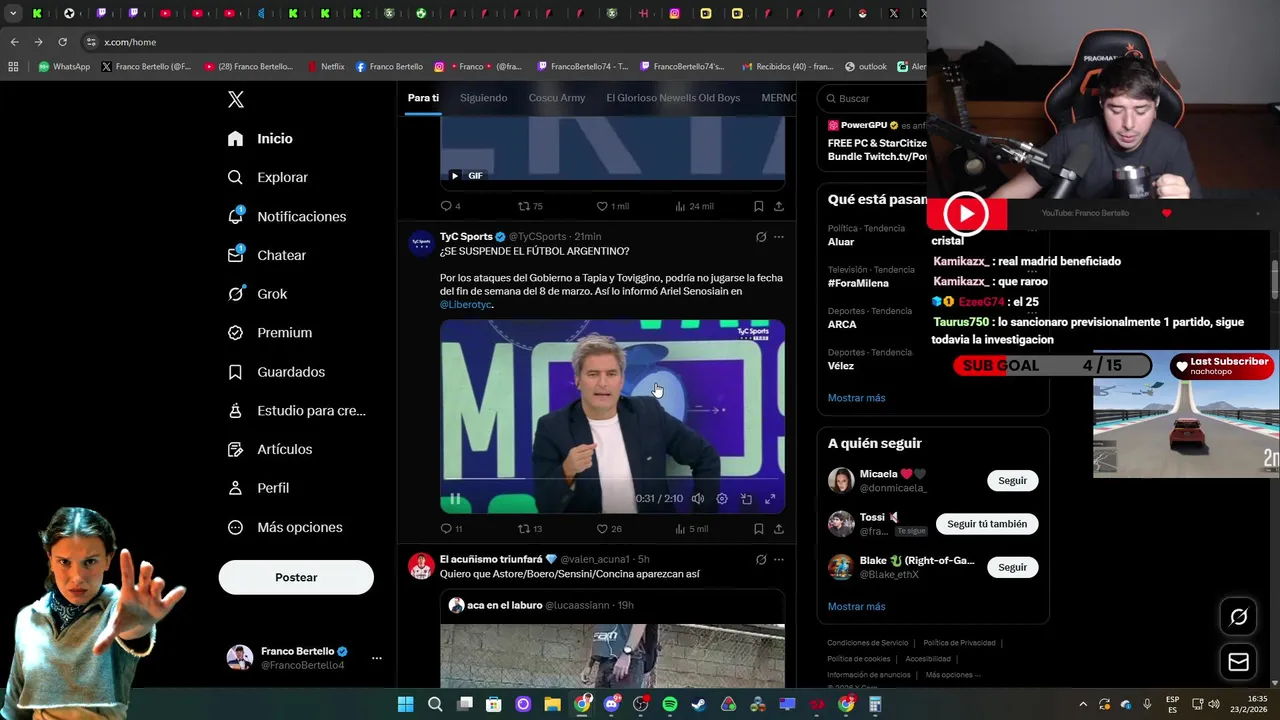
Task: Switch to El Glorioso Newells Old Boys tab
Action: point(673,98)
